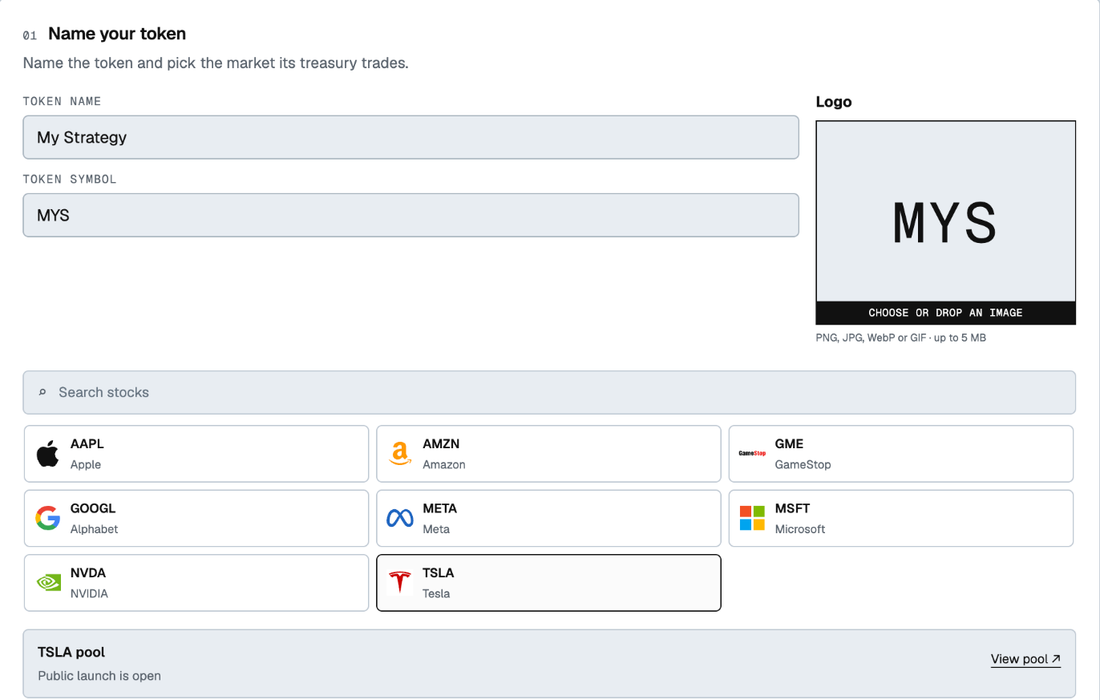The height and width of the screenshot is (700, 1100).
Task: Click the 'Meta' company name
Action: (x=436, y=529)
